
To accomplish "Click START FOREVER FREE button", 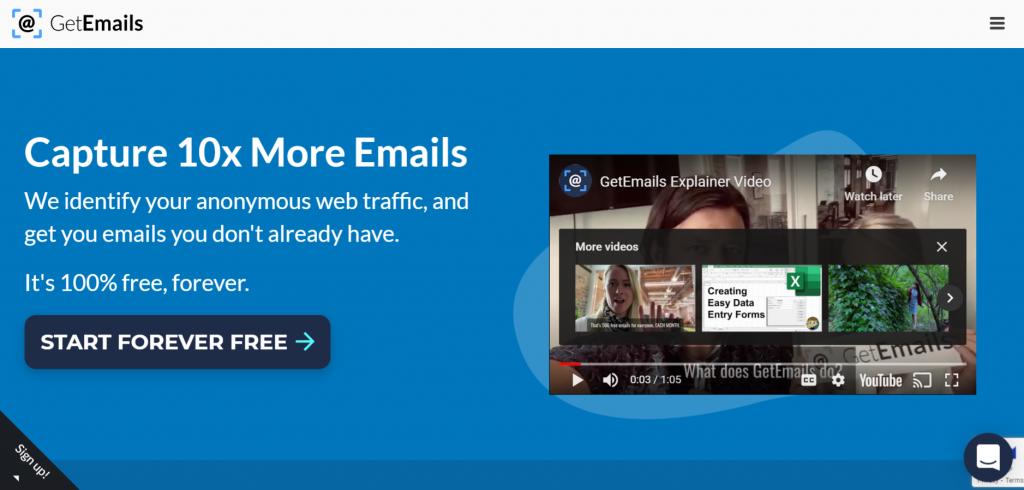I will pos(178,342).
